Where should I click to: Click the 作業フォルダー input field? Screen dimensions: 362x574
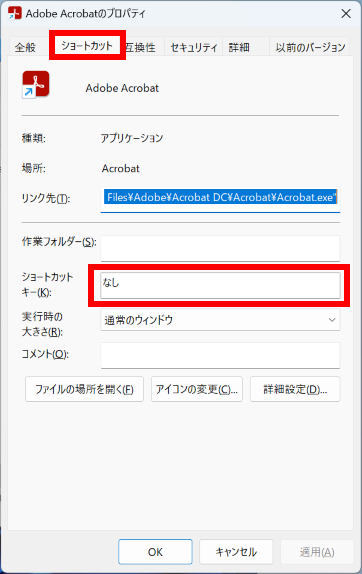click(220, 248)
